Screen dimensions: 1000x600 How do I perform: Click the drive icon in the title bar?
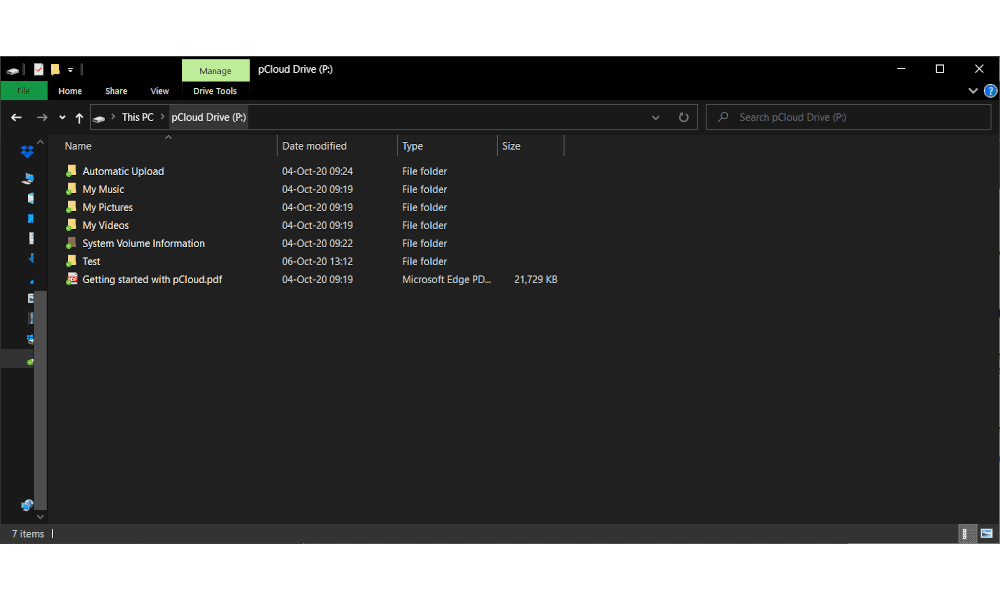pos(12,70)
